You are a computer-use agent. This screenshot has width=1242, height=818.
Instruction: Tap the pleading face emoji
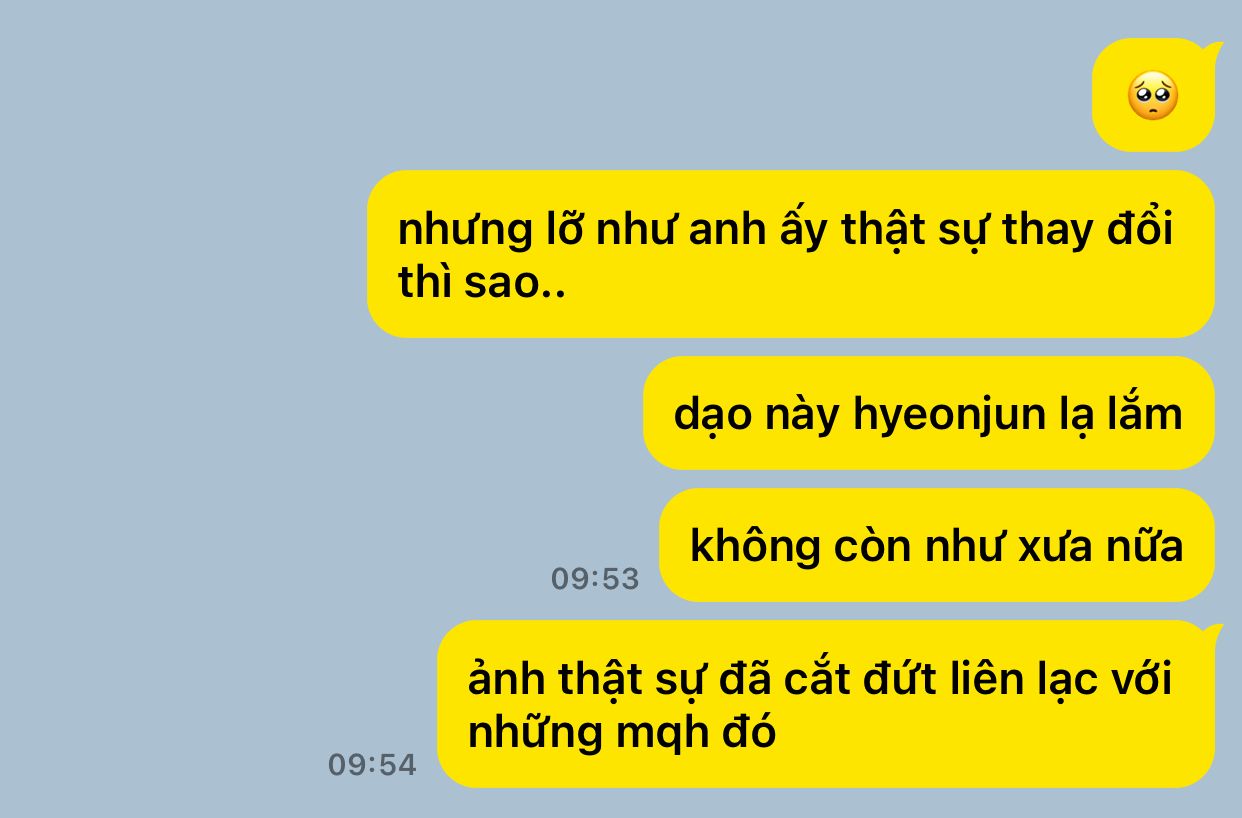click(x=1152, y=96)
